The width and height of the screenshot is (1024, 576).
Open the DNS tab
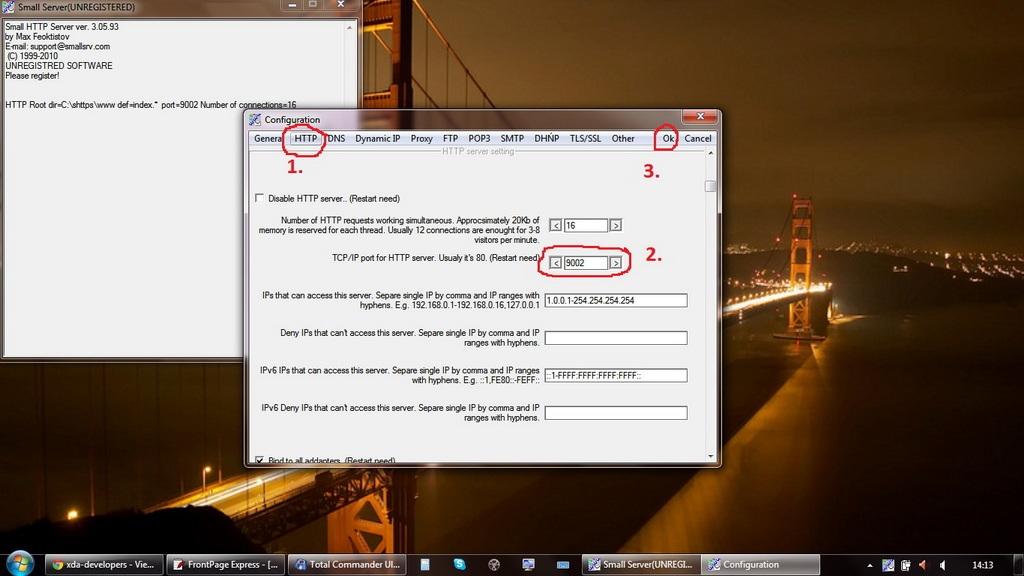click(x=336, y=138)
